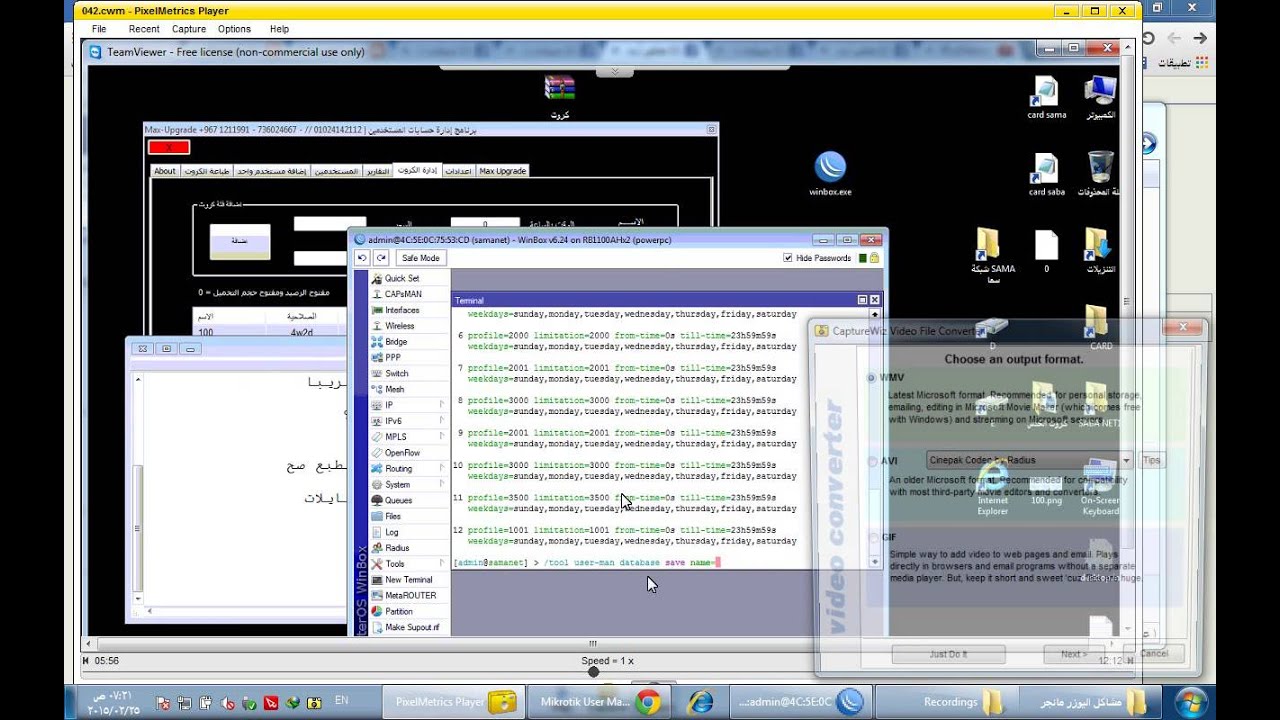Open MetaROUTER in WinBox sidebar
The height and width of the screenshot is (720, 1280).
point(410,595)
